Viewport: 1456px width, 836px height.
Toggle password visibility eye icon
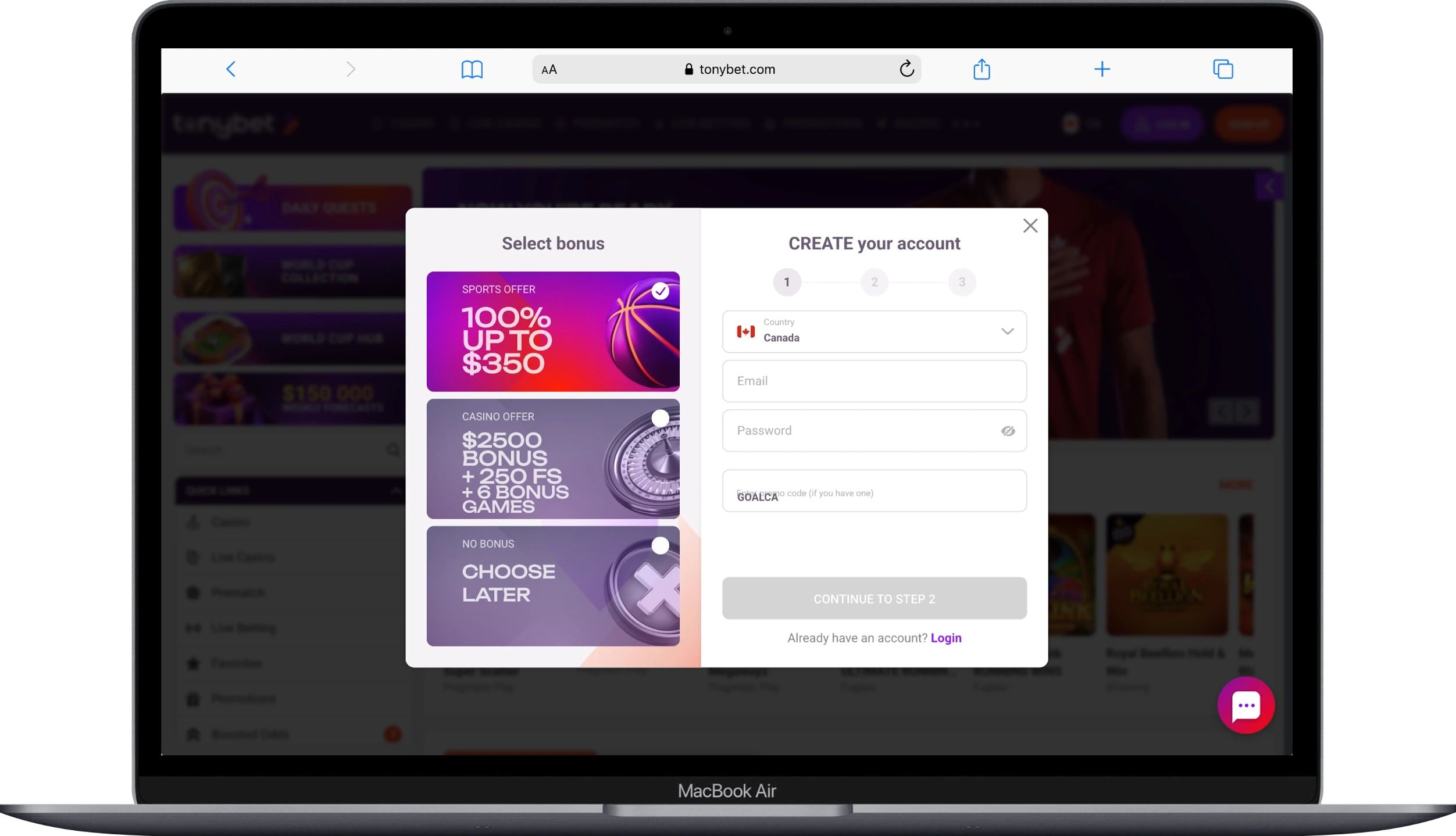click(1008, 431)
